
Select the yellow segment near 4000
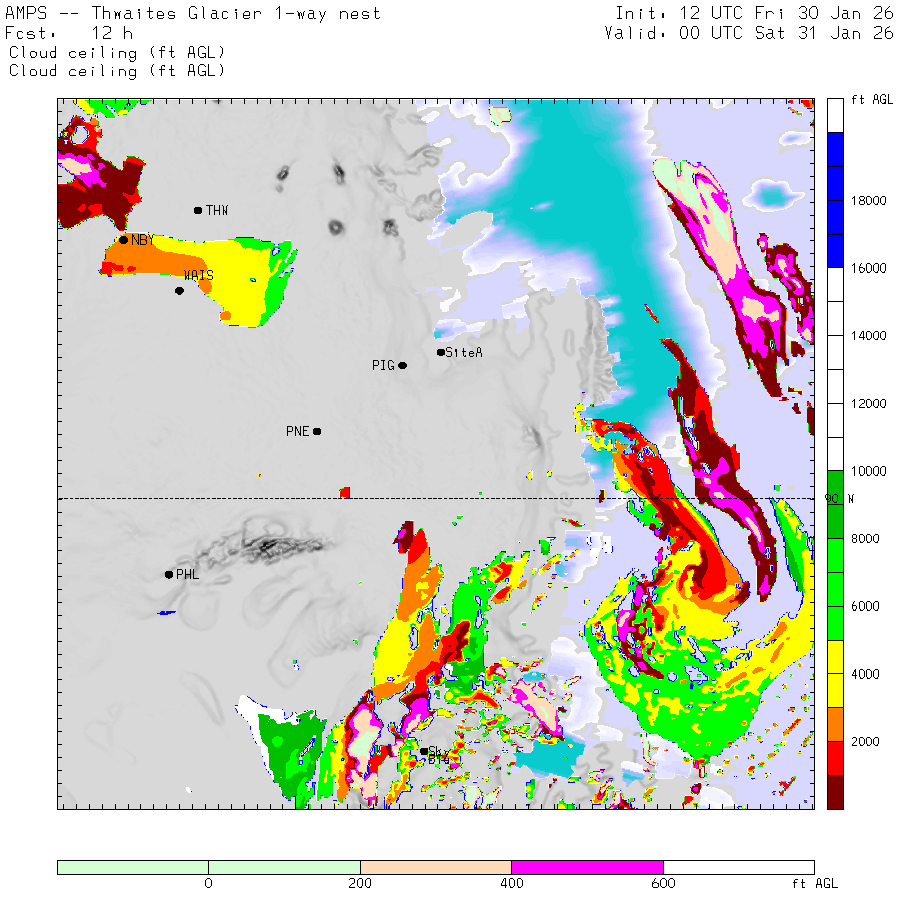[x=835, y=674]
